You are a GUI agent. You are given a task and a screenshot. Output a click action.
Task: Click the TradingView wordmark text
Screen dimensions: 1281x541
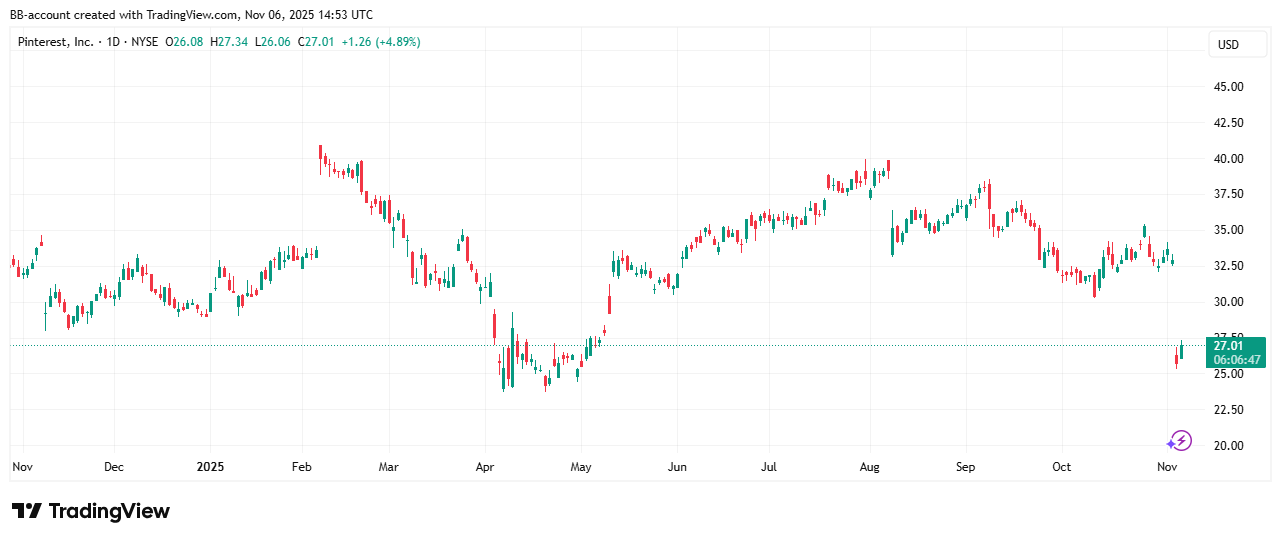109,511
